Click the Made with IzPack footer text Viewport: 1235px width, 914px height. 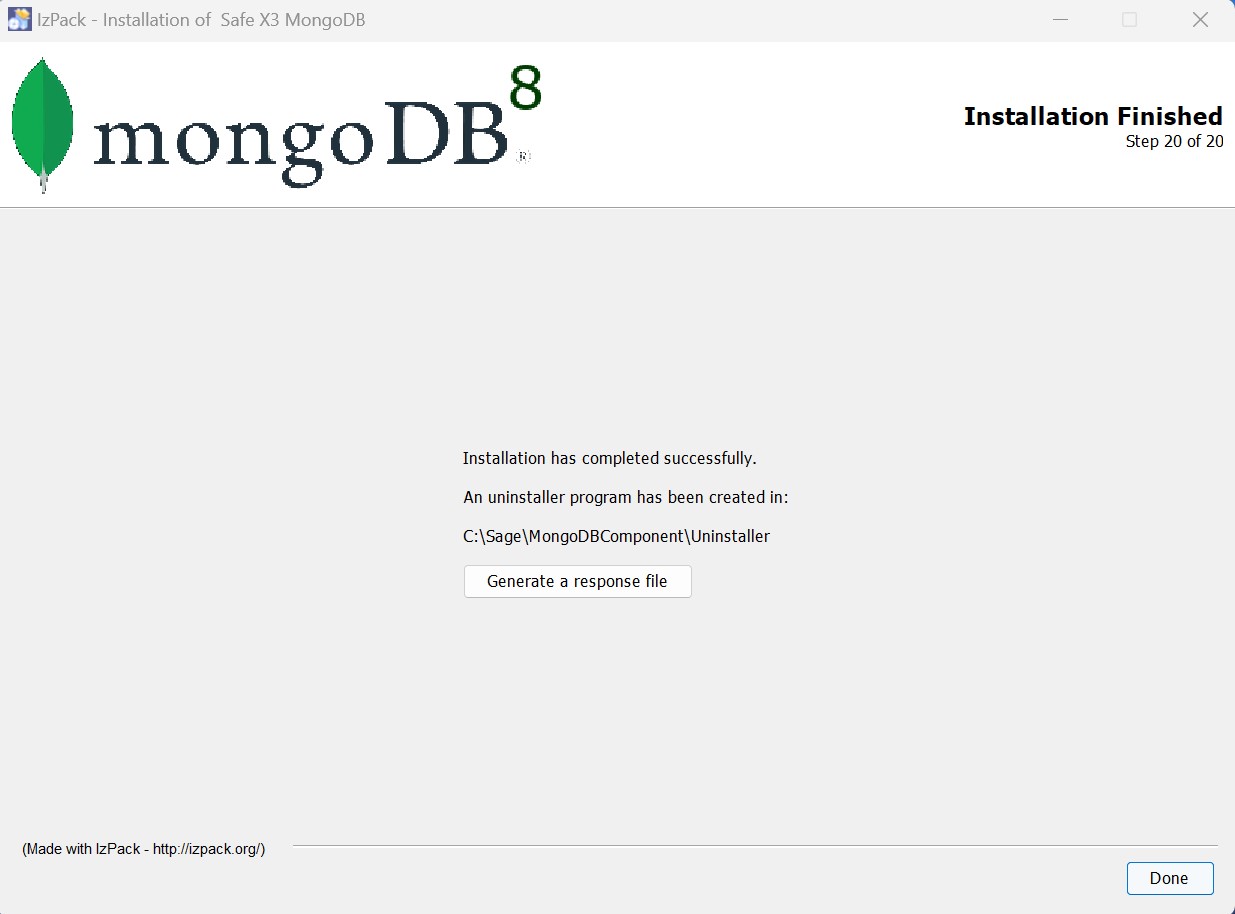[x=143, y=849]
